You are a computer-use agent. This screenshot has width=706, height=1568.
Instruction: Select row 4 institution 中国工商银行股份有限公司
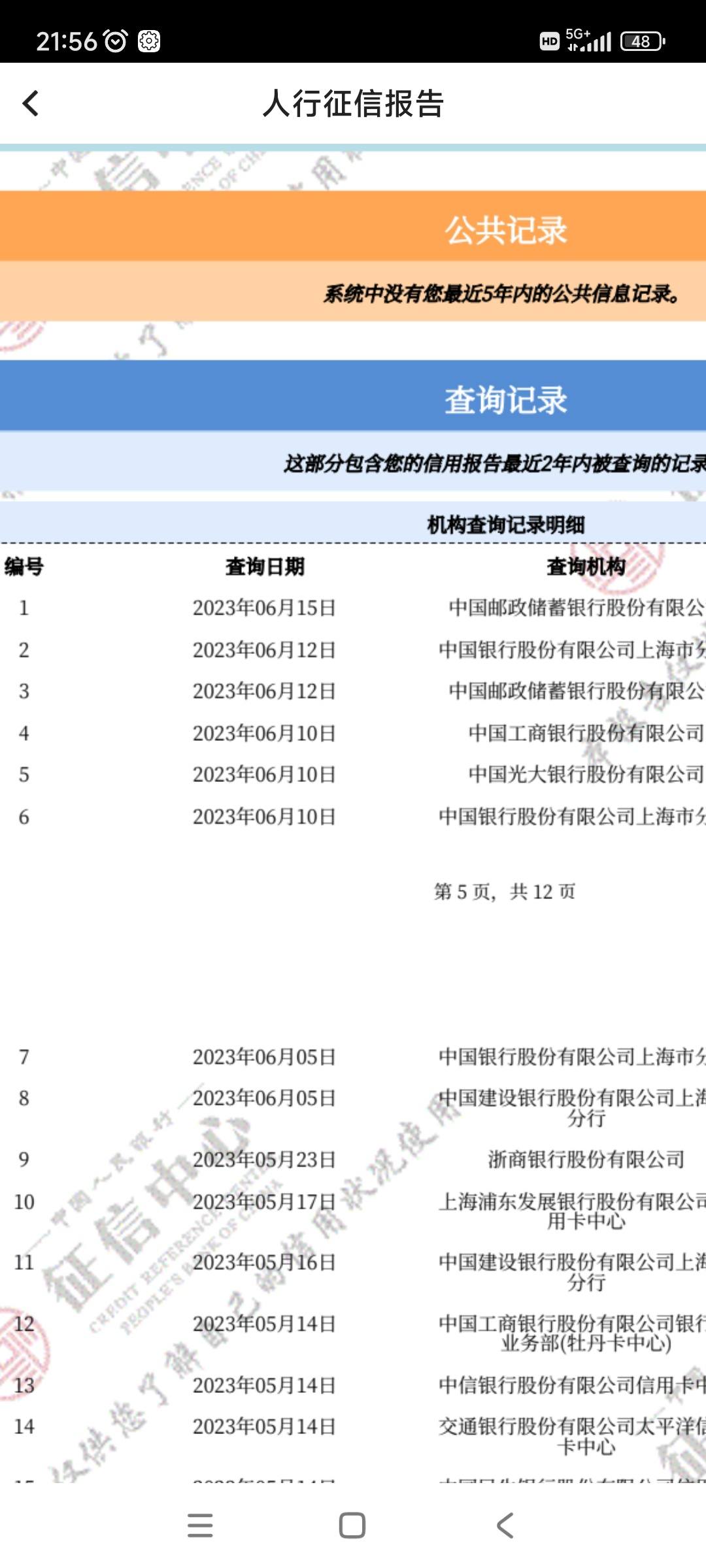(586, 733)
